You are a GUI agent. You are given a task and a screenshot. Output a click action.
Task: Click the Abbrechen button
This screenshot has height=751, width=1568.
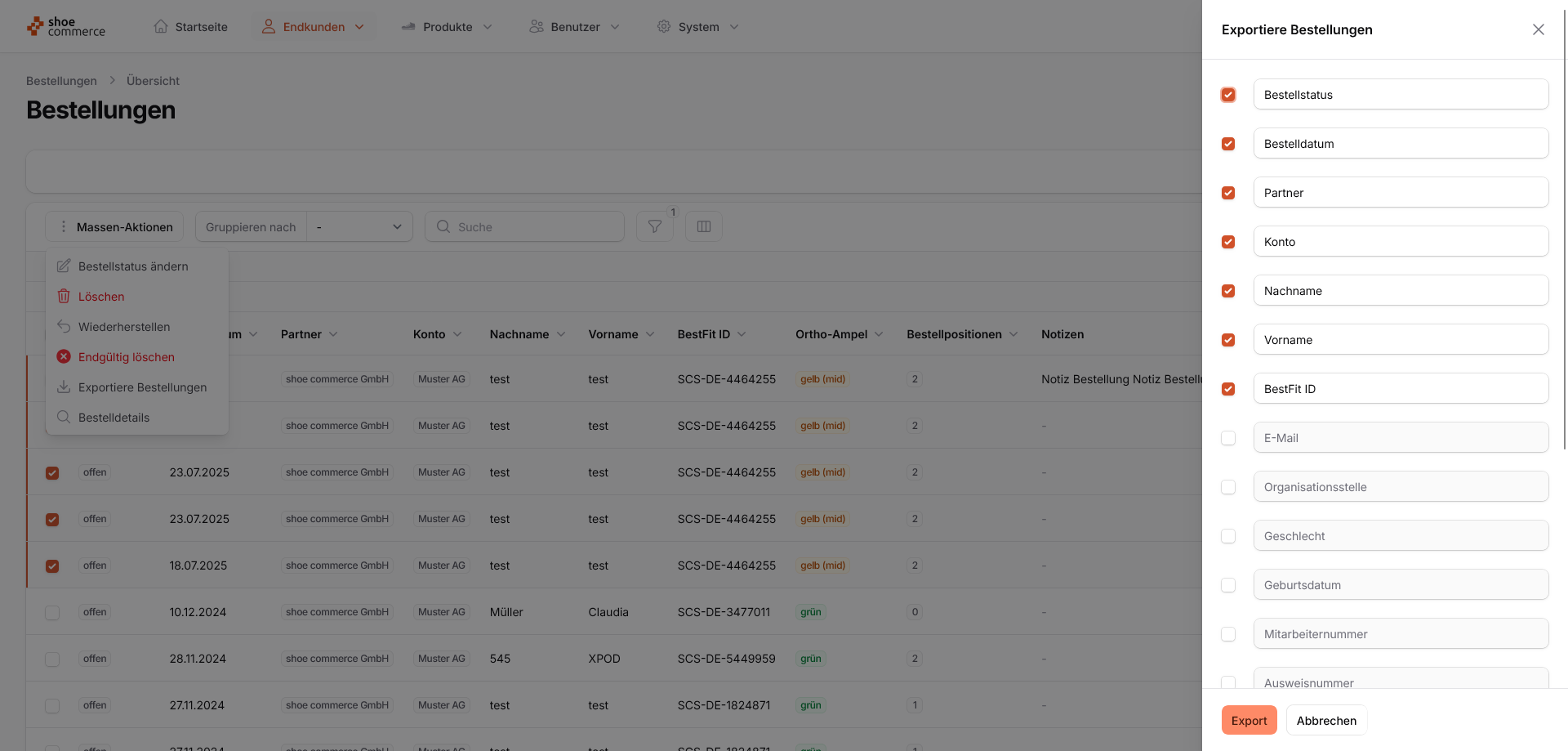click(x=1325, y=721)
